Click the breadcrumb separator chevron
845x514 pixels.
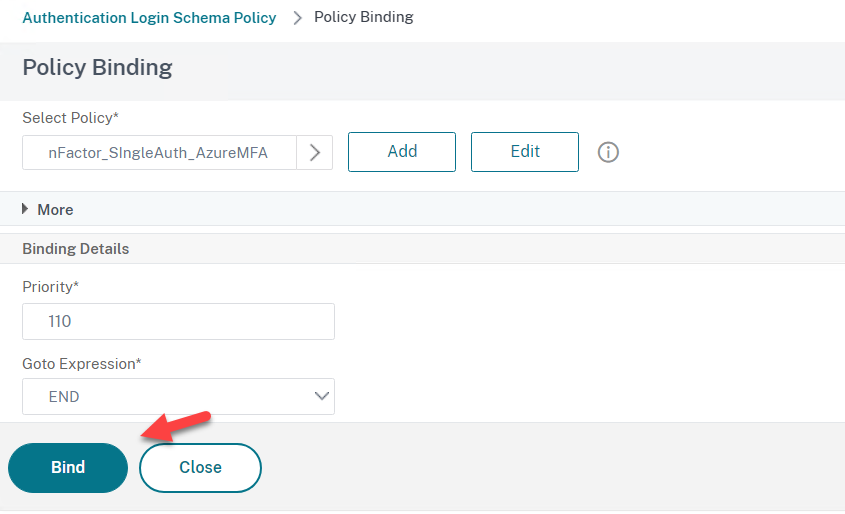click(x=297, y=18)
